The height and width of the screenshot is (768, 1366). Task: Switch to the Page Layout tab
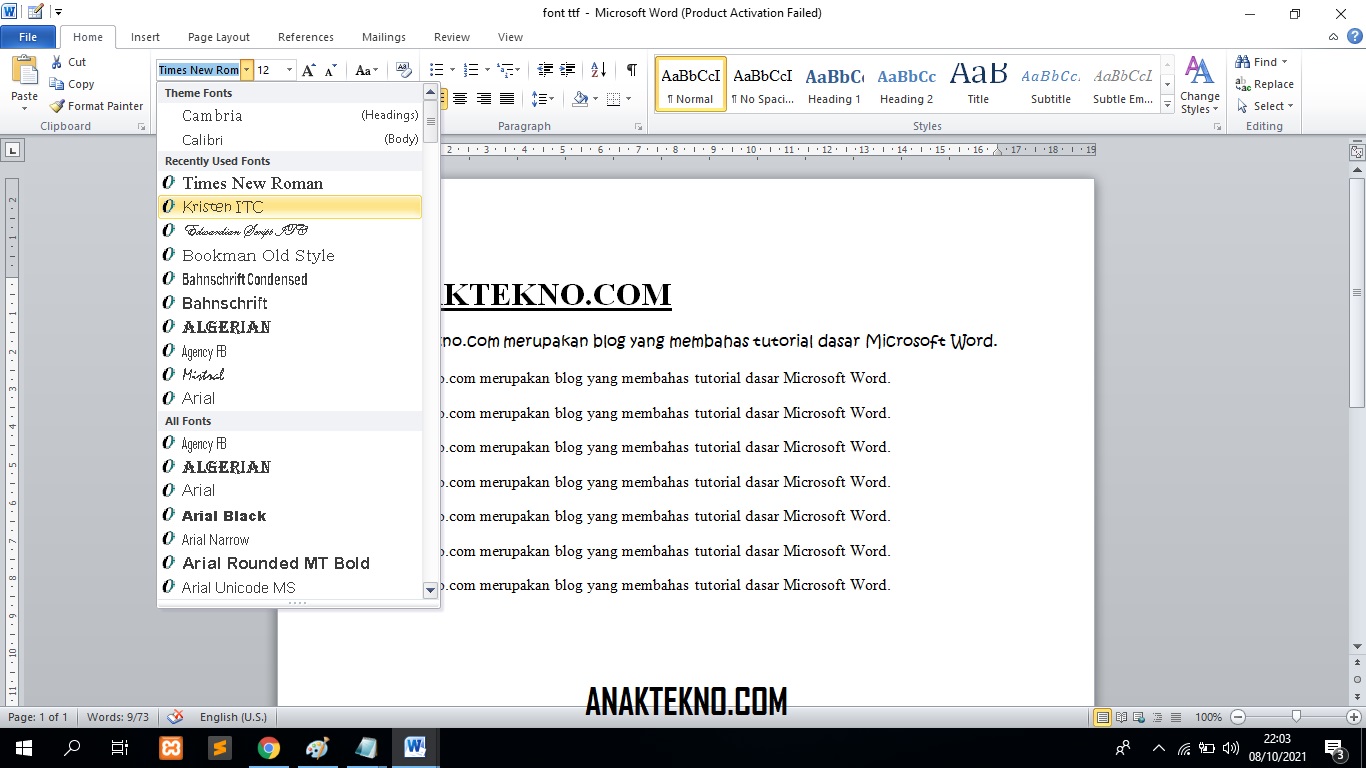click(219, 37)
